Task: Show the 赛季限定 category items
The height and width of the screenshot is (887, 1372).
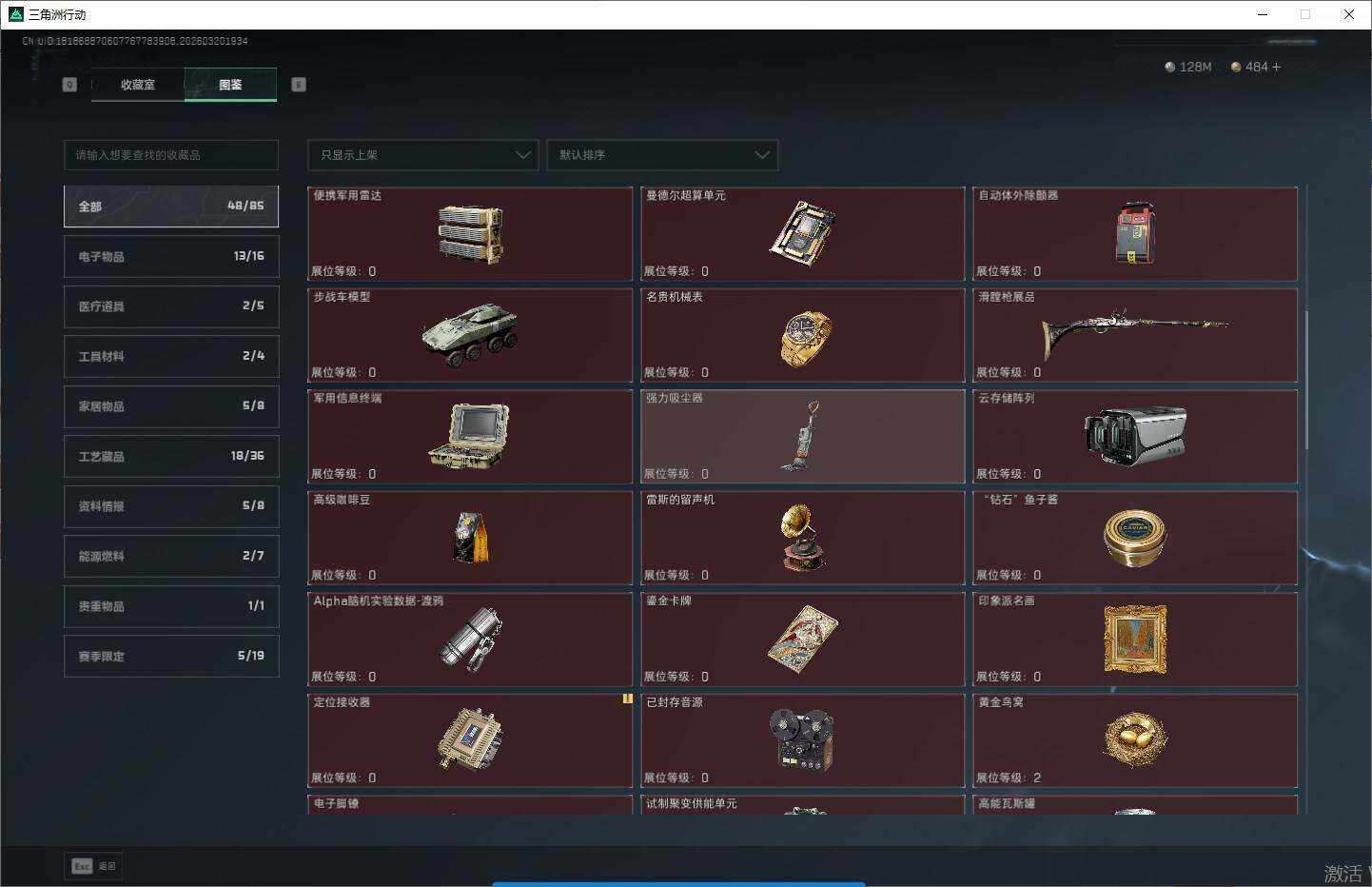Action: click(171, 657)
